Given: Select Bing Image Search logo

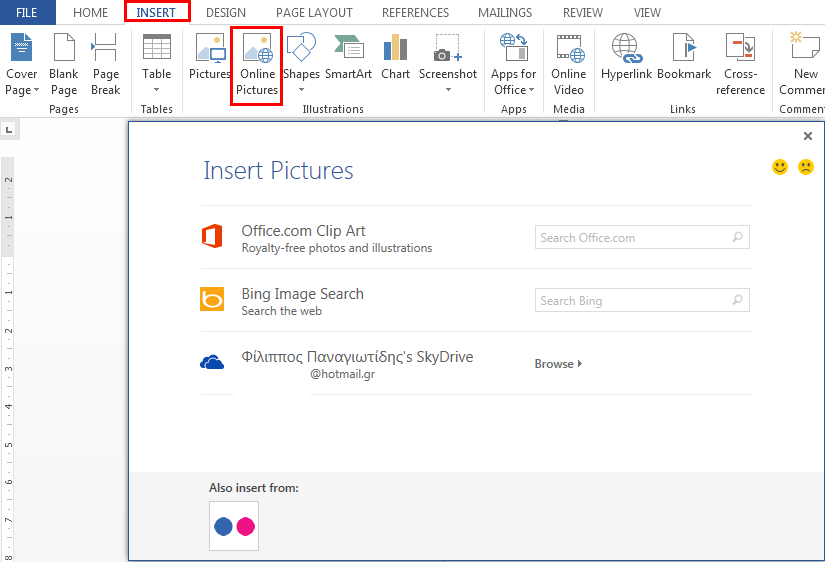Looking at the screenshot, I should pyautogui.click(x=212, y=299).
